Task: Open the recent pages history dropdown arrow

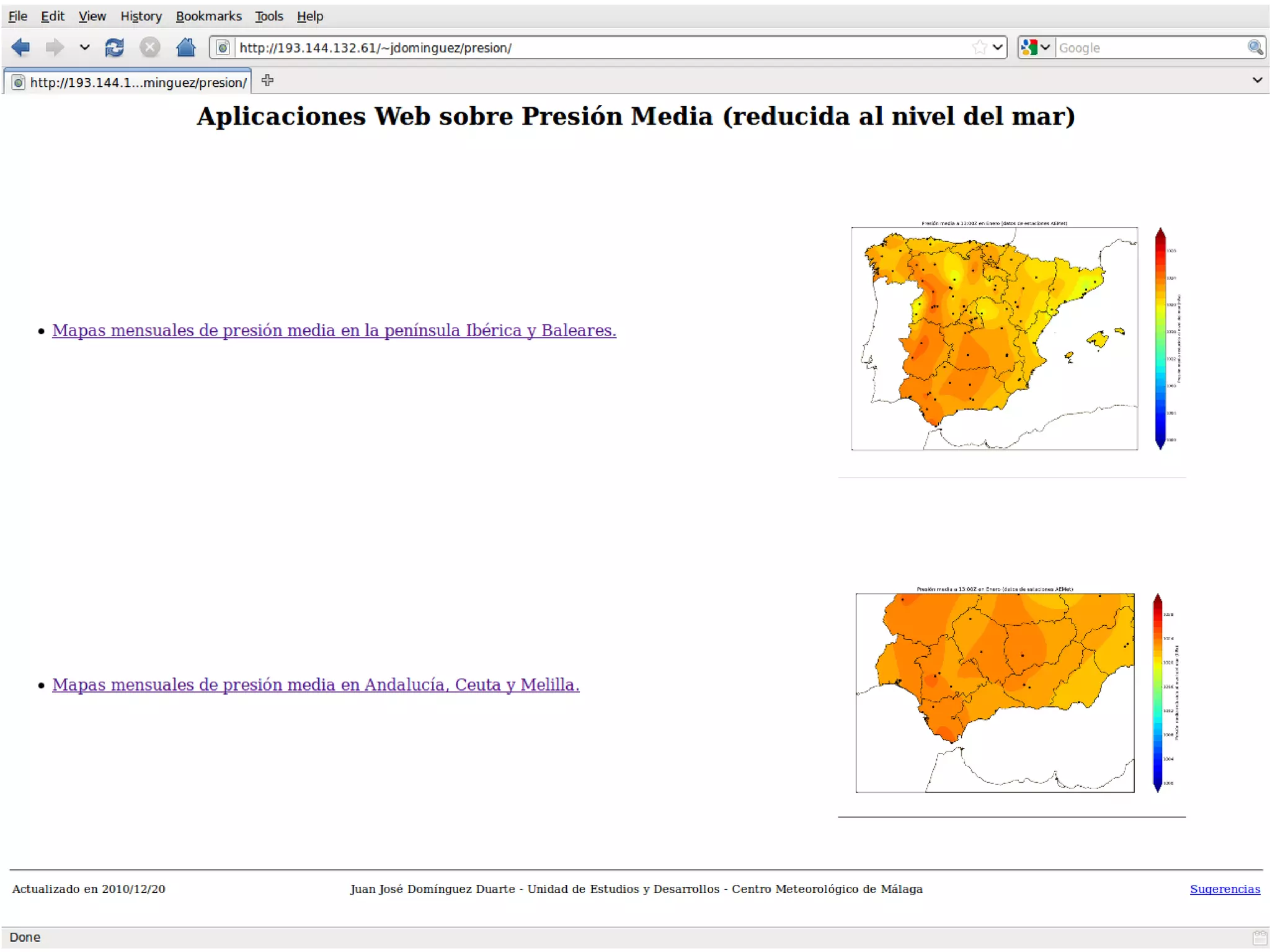Action: click(x=85, y=48)
